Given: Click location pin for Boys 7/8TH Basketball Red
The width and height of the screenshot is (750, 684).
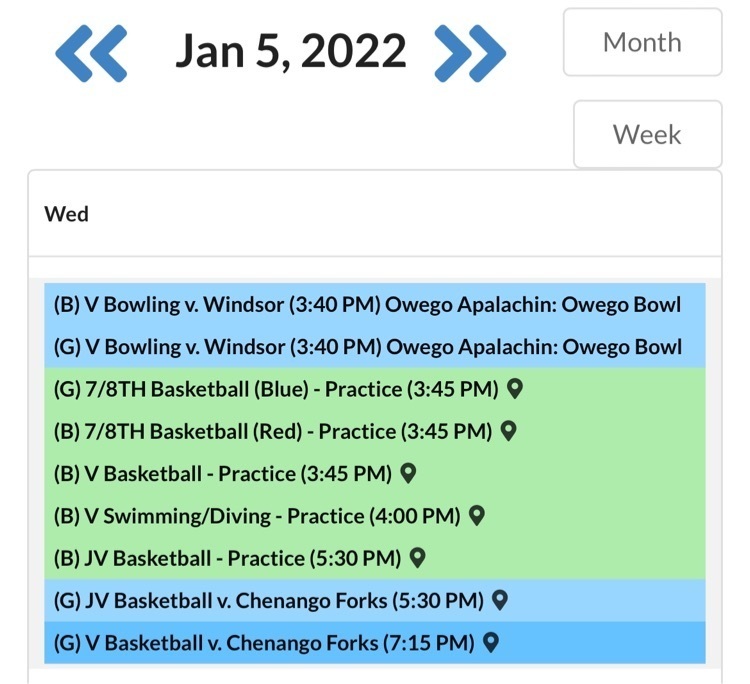Looking at the screenshot, I should [x=508, y=430].
